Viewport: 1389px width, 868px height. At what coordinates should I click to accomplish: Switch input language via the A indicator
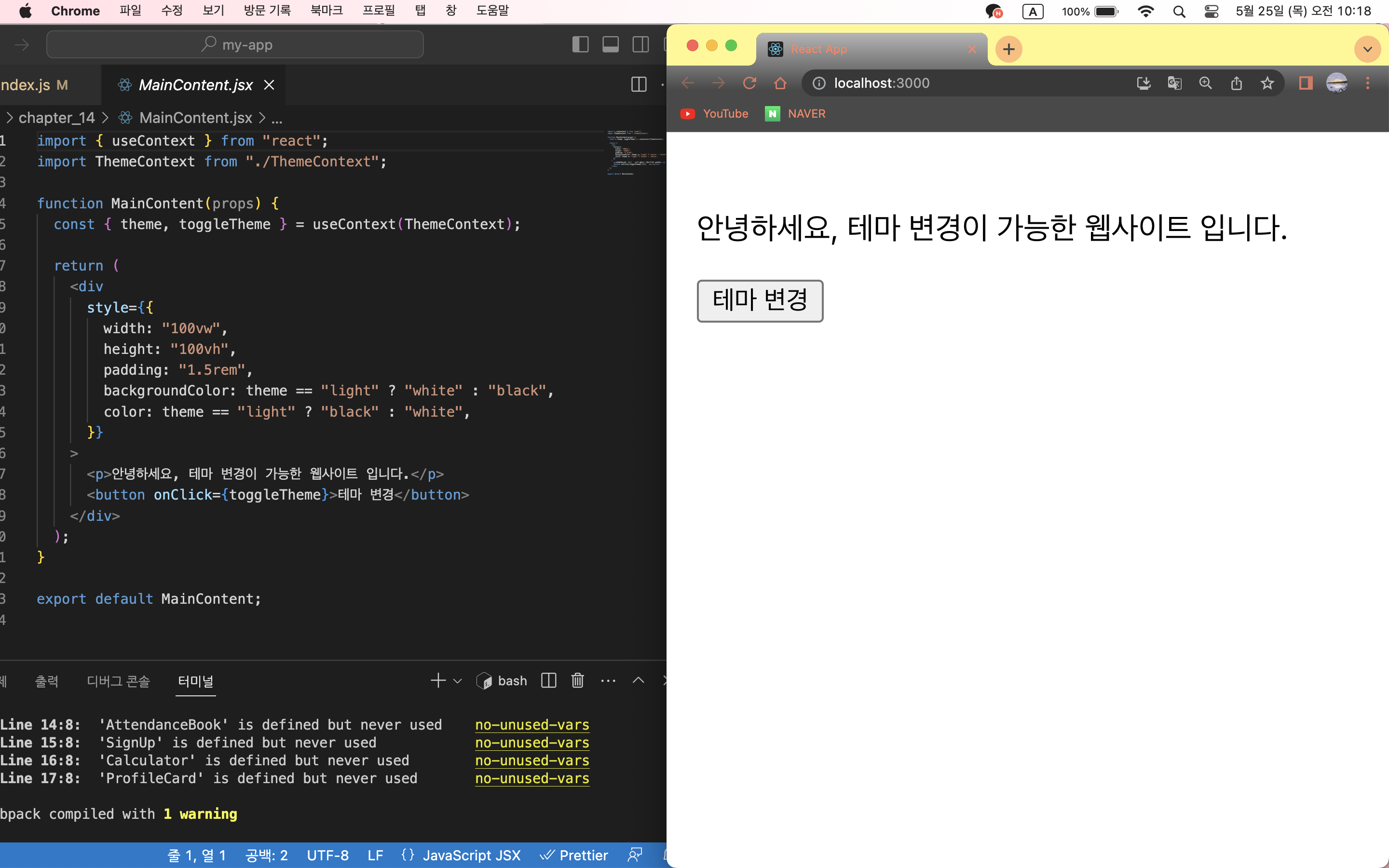[x=1033, y=11]
